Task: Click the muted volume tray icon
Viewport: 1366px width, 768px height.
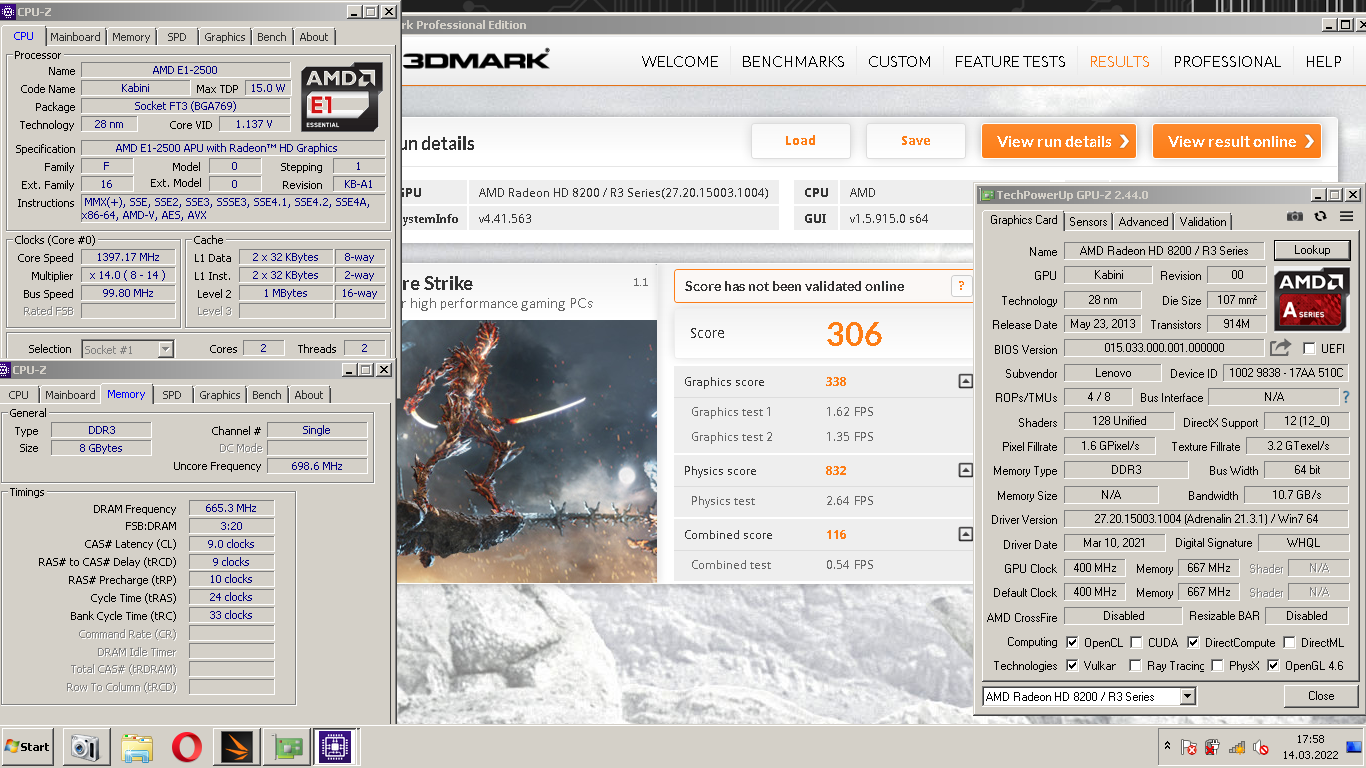Action: [1262, 747]
